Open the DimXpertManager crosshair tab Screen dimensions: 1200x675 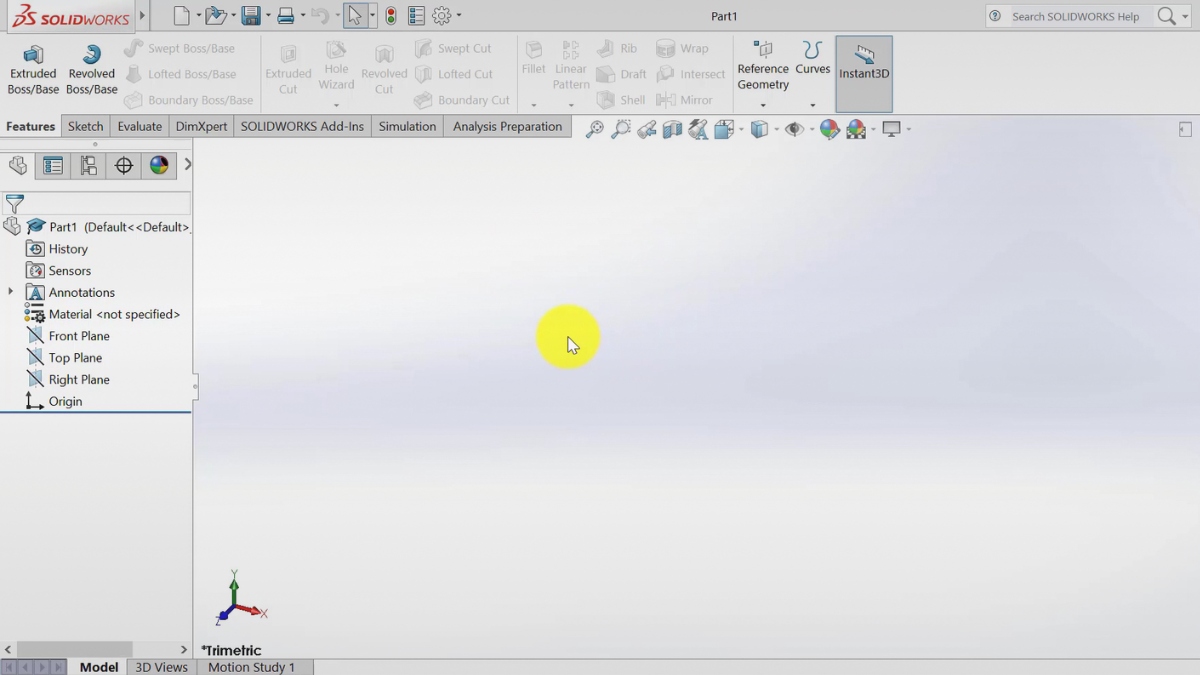(x=124, y=166)
